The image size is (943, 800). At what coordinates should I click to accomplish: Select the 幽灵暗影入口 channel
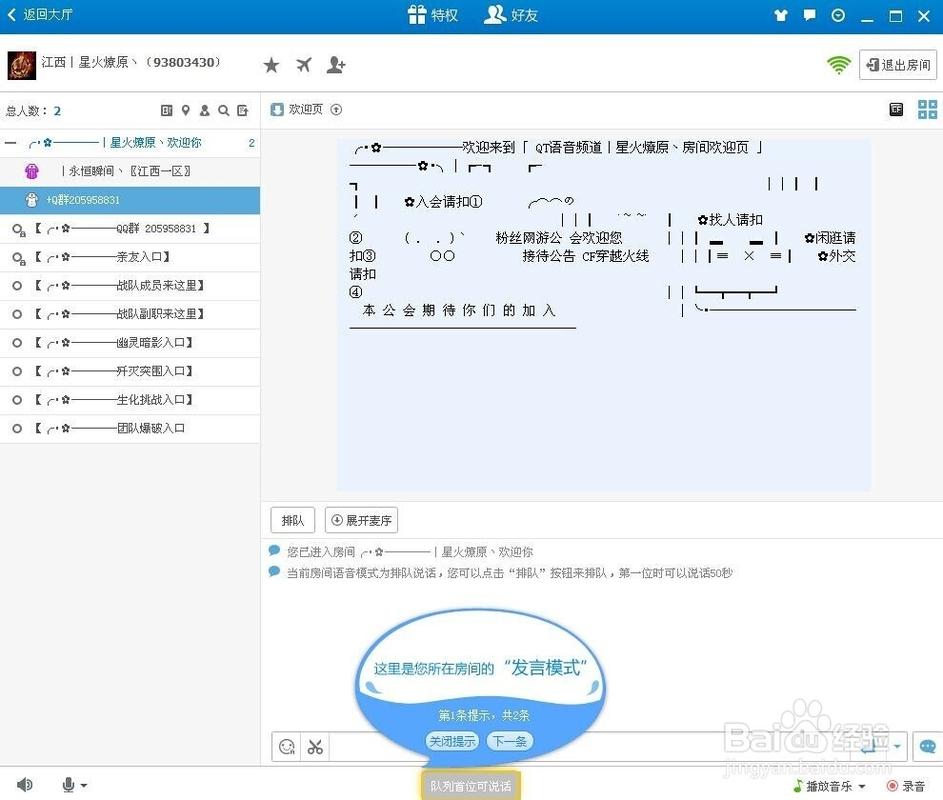153,343
